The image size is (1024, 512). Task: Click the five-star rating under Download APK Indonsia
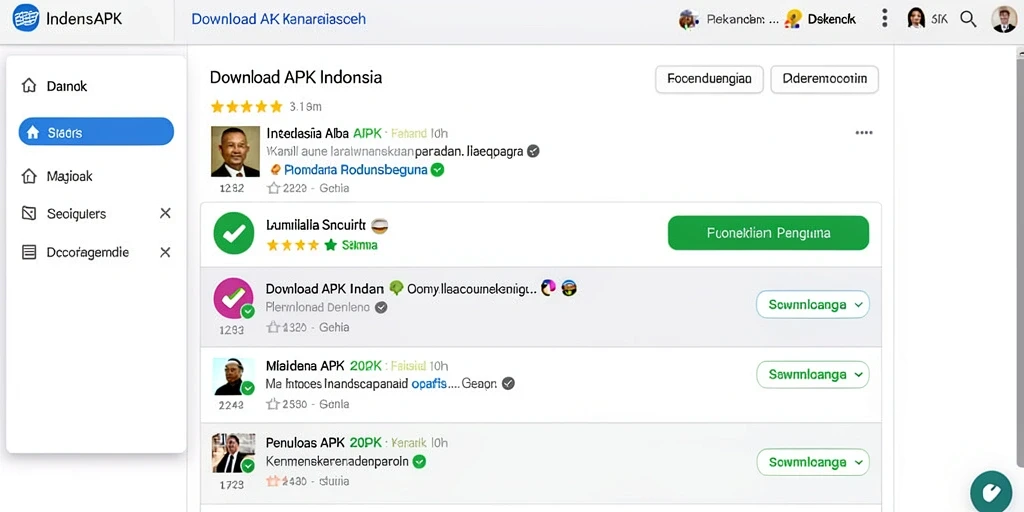coord(246,106)
